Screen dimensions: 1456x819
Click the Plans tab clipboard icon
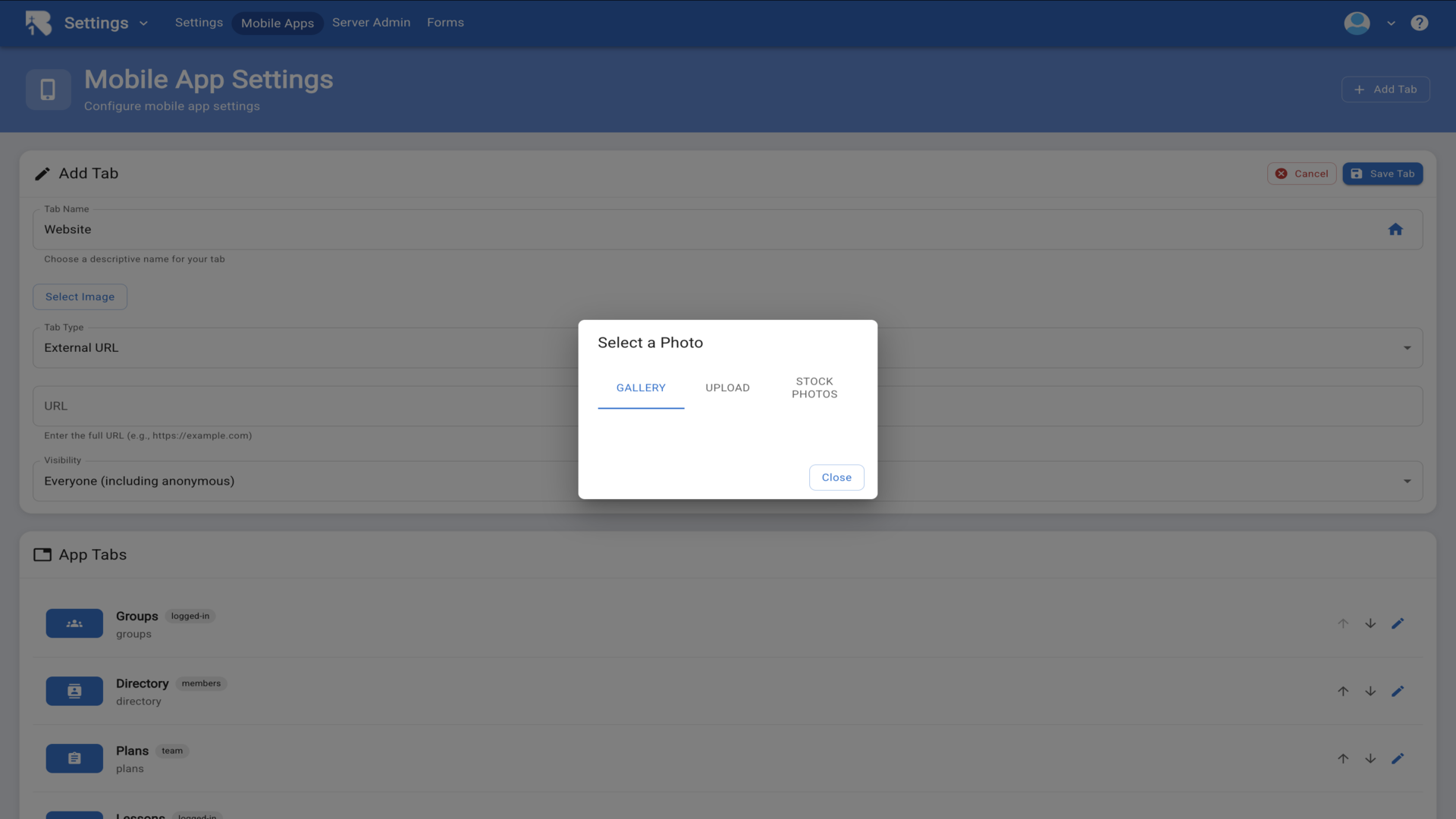click(x=74, y=758)
